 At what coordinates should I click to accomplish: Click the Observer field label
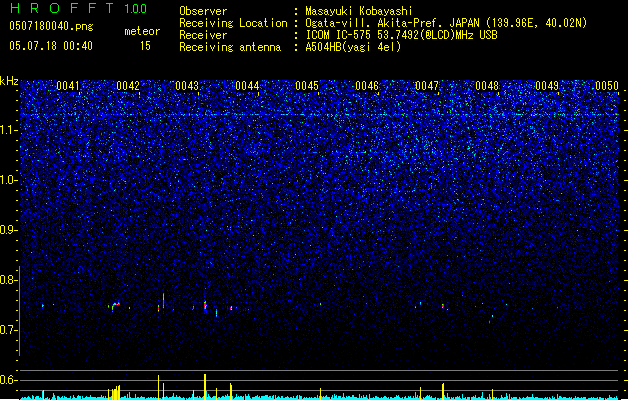[x=203, y=11]
